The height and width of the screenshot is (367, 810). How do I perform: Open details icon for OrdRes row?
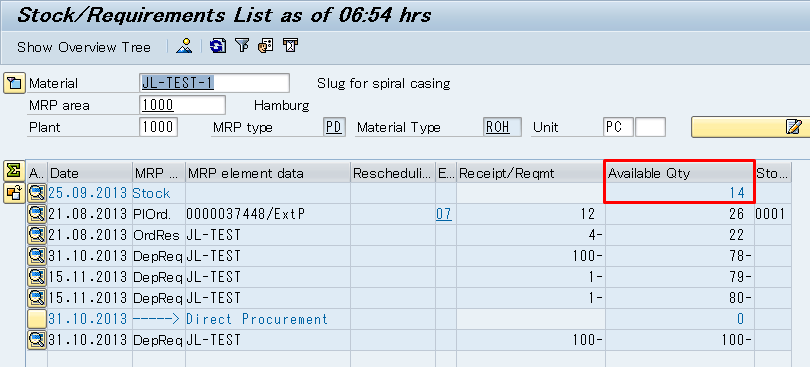tap(37, 235)
